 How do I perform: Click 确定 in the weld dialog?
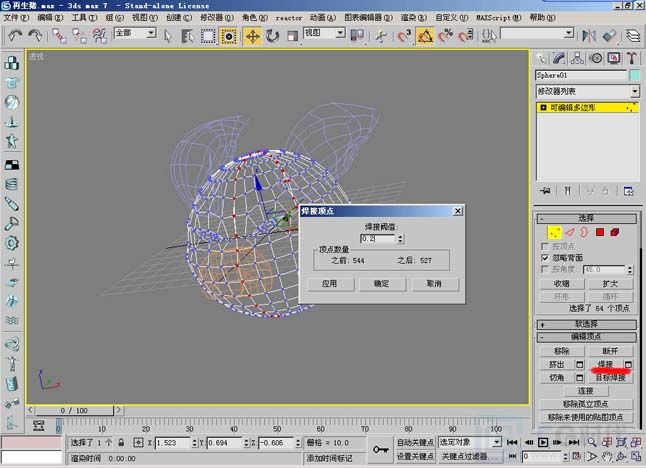coord(382,284)
